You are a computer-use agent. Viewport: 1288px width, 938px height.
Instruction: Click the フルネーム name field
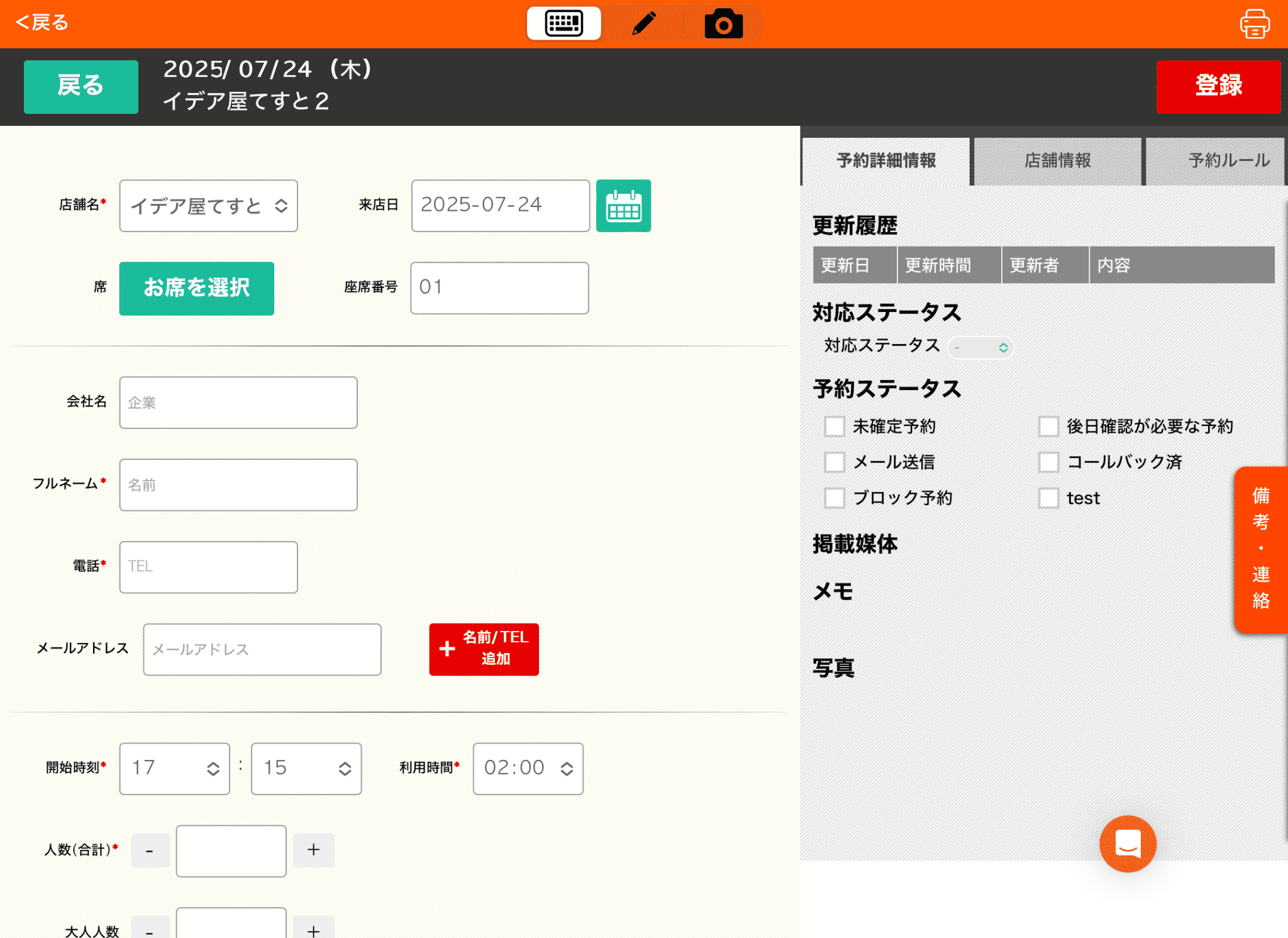pos(238,485)
